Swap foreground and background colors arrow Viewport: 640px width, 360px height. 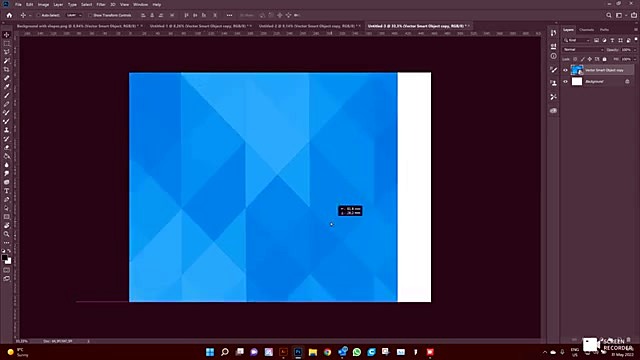[x=9, y=251]
